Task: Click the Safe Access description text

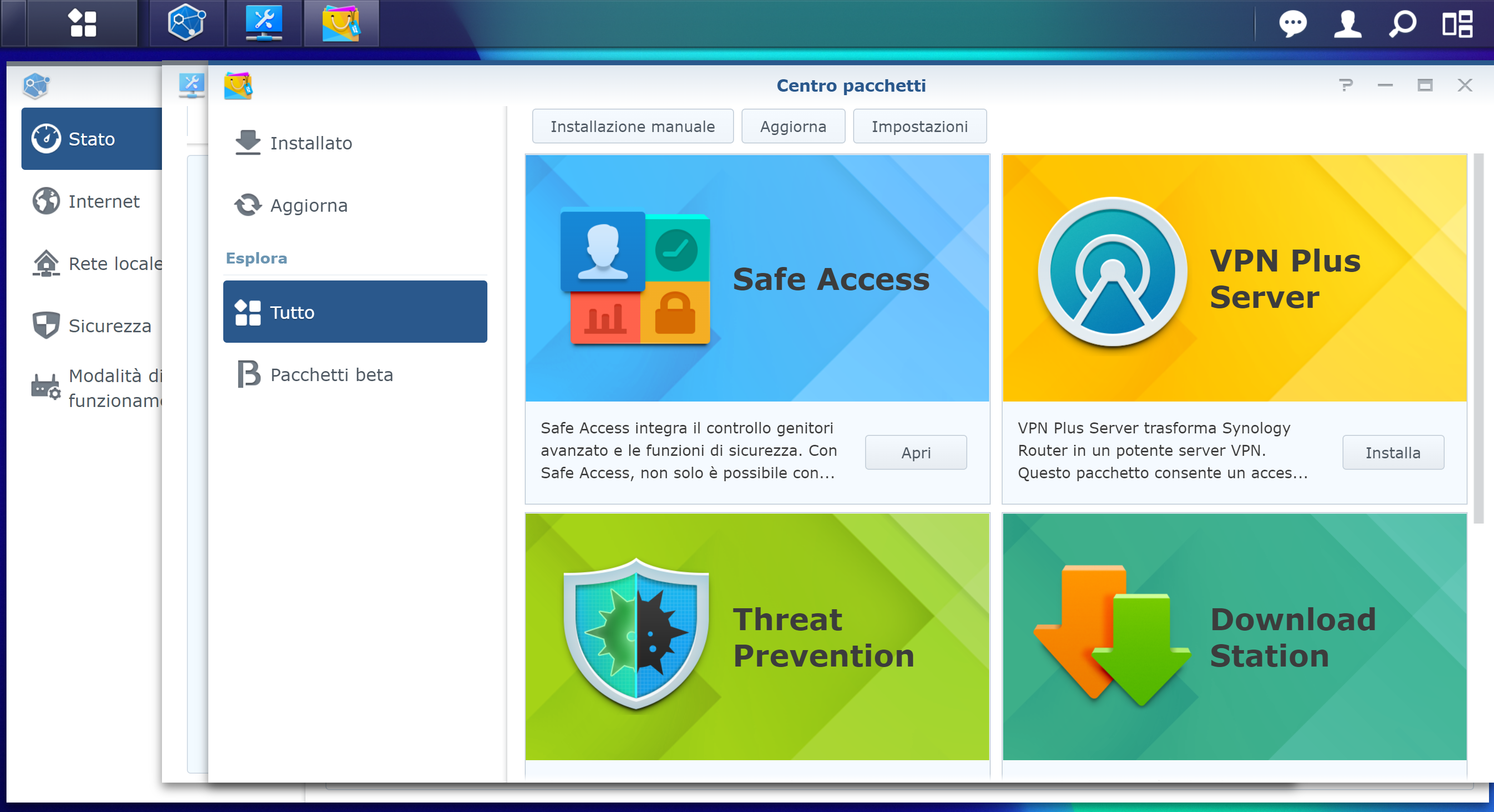Action: tap(688, 450)
